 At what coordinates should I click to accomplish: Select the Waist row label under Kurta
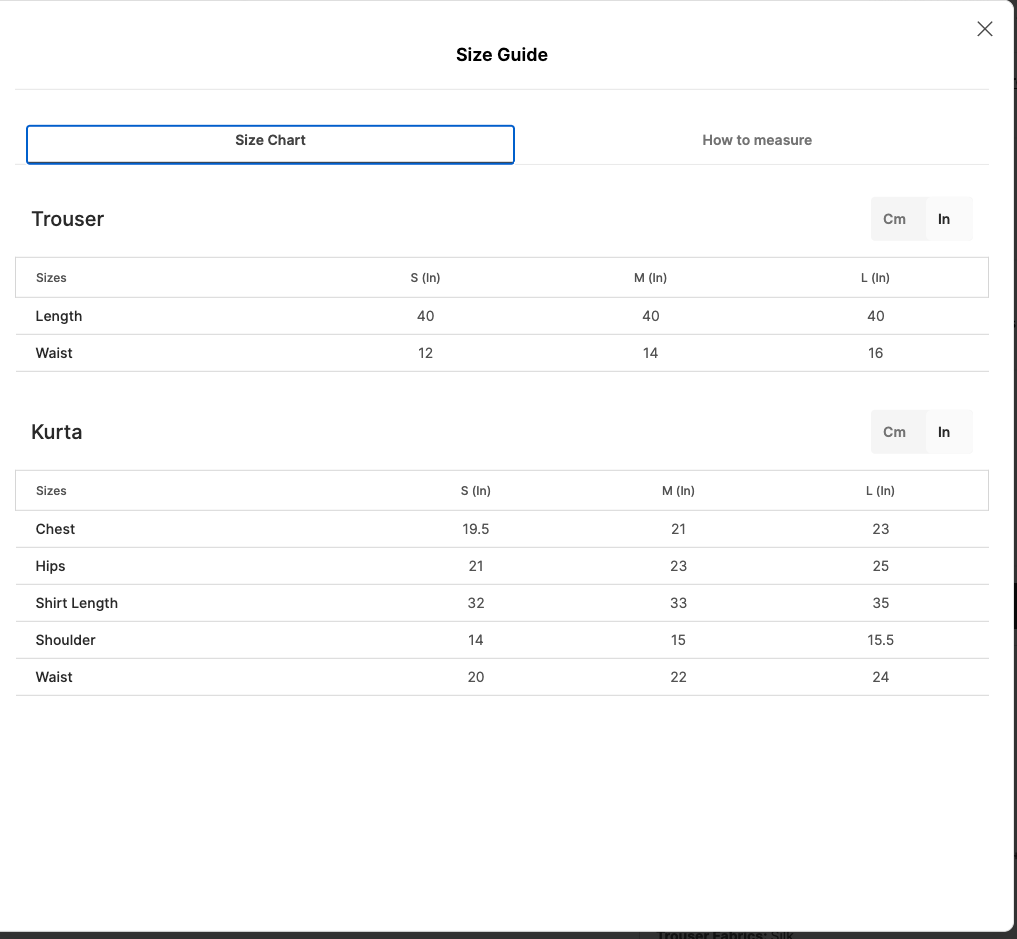tap(54, 677)
